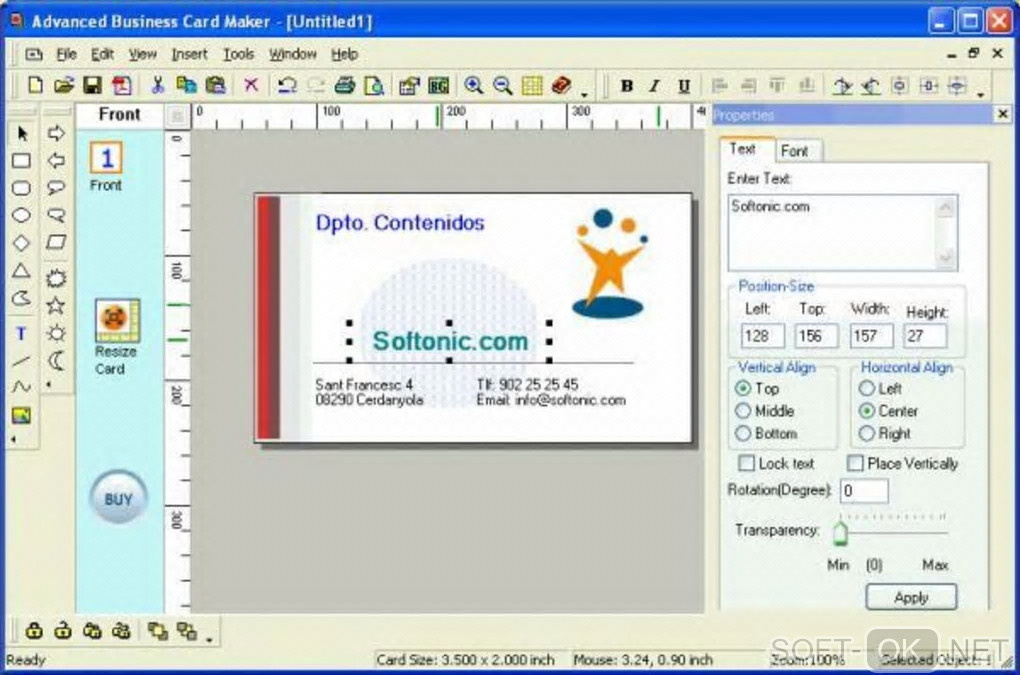Viewport: 1020px width, 675px height.
Task: Select the speech bubble shape tool
Action: [x=56, y=188]
